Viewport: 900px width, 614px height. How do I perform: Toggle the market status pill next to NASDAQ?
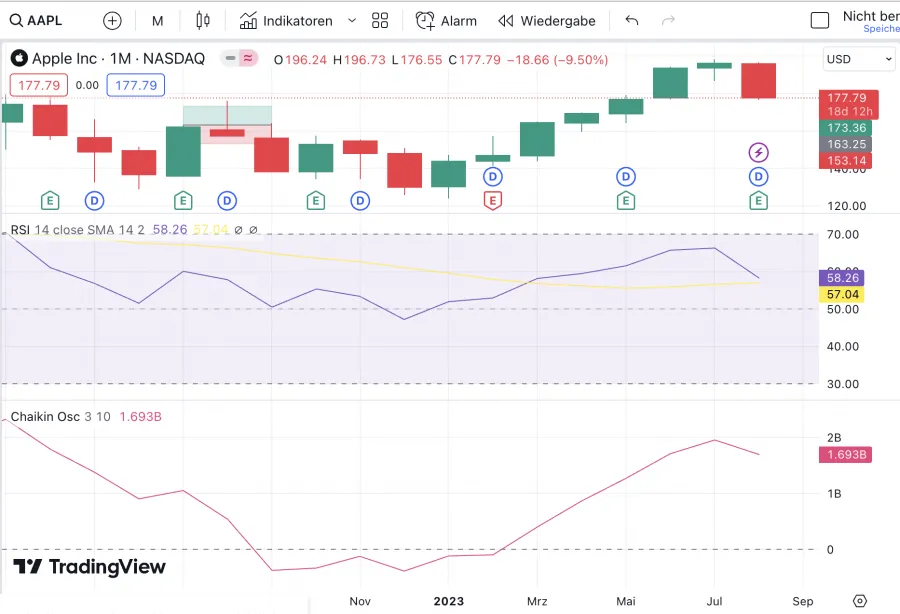click(239, 59)
